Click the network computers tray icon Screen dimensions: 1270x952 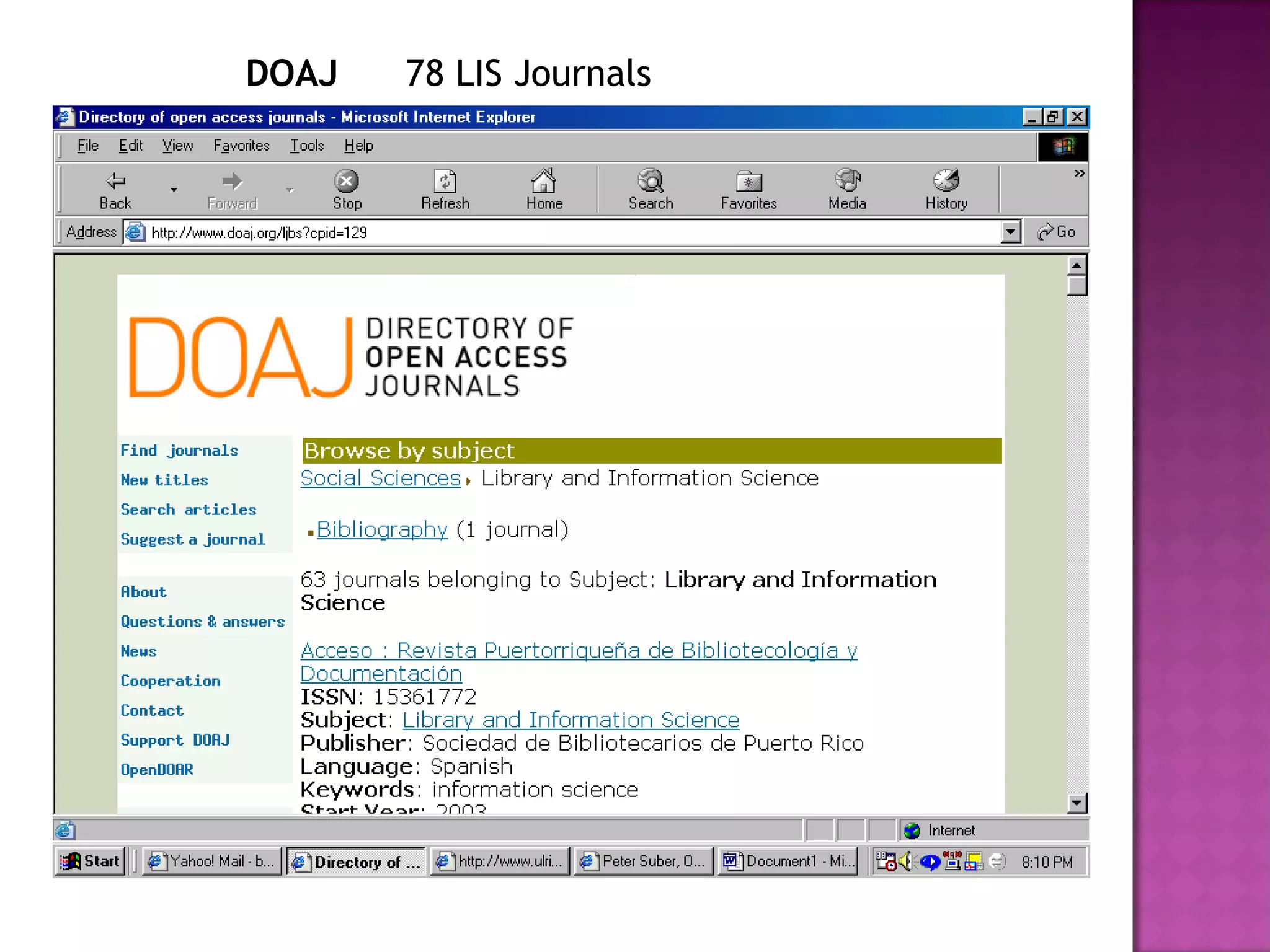tap(952, 862)
